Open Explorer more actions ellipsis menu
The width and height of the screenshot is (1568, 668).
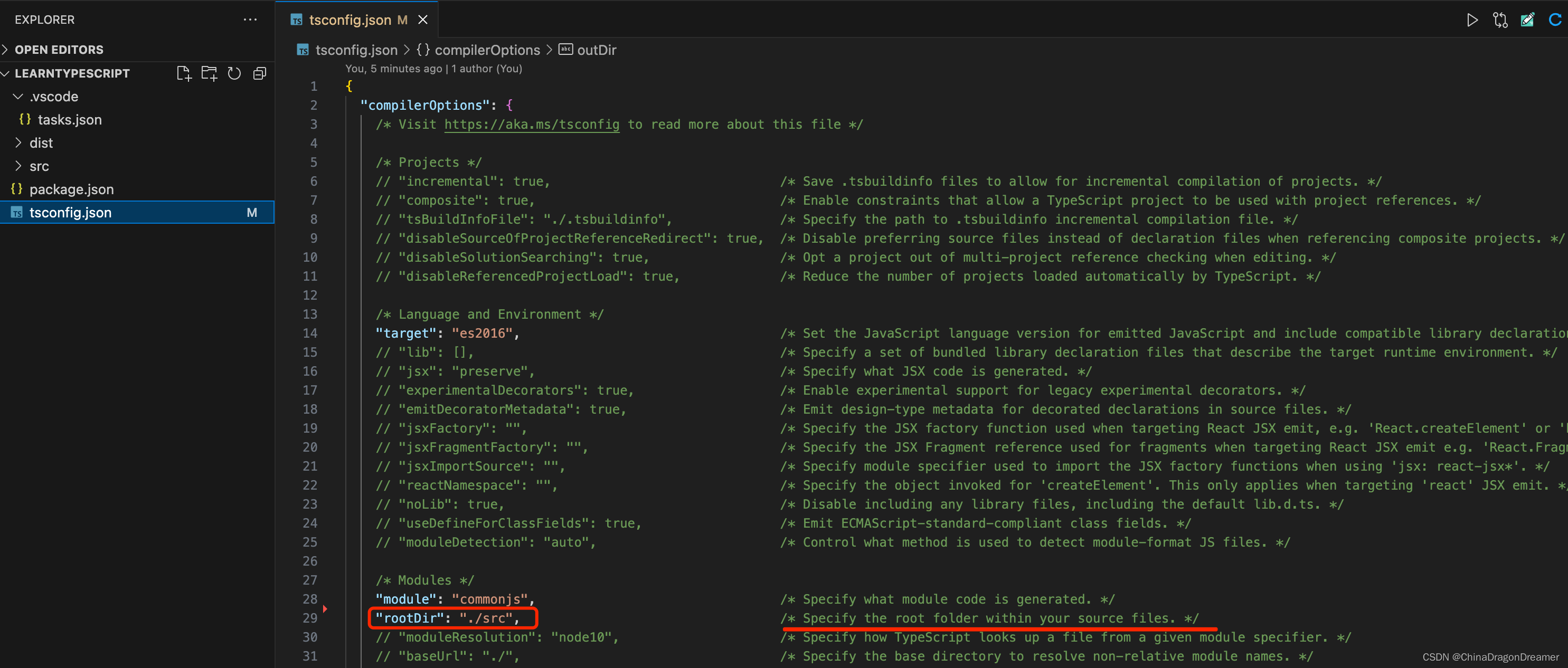250,20
